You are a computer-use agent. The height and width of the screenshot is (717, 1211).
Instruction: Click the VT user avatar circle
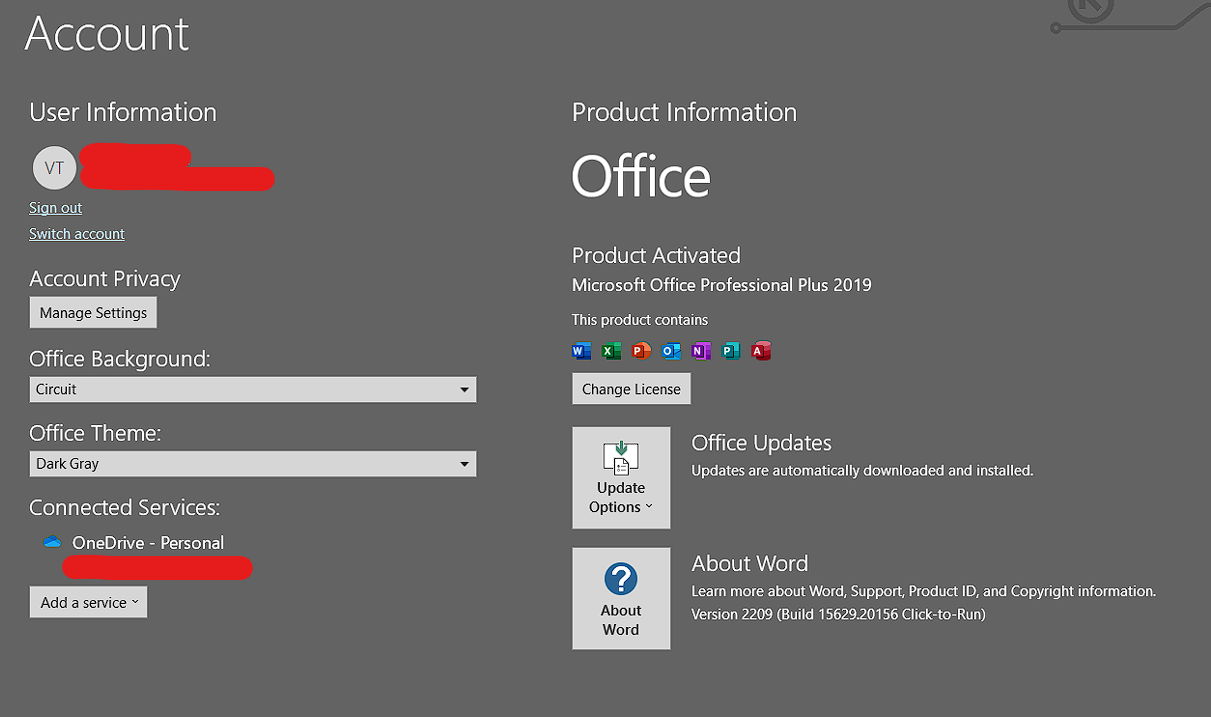(54, 167)
